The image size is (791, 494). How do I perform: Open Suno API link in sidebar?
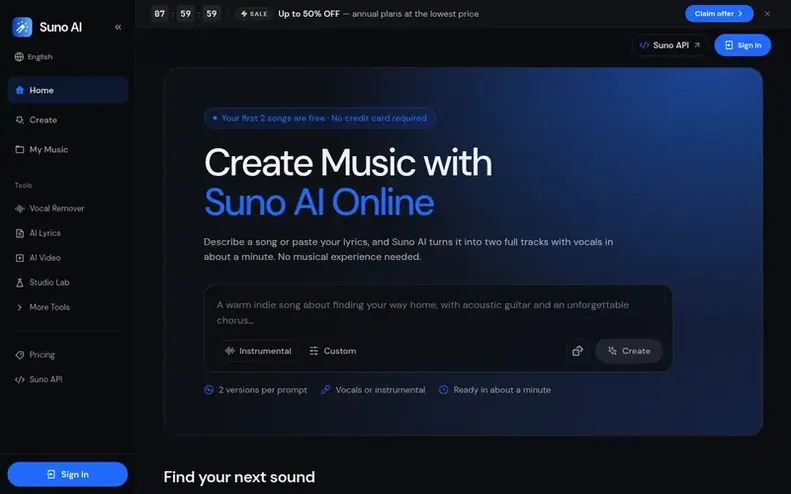(68, 379)
